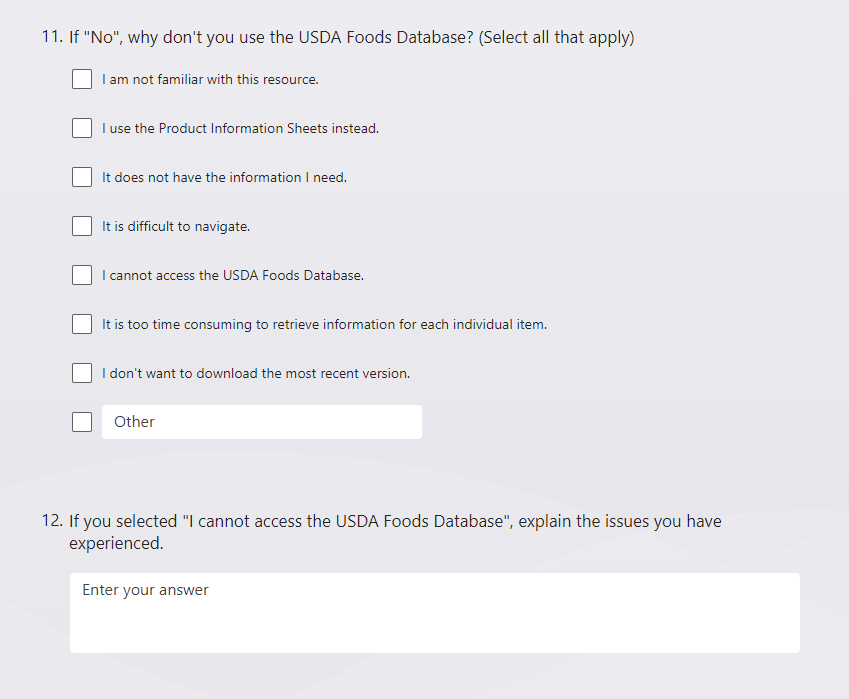
Task: Click the 'download the most recent version' label text
Action: (x=256, y=373)
